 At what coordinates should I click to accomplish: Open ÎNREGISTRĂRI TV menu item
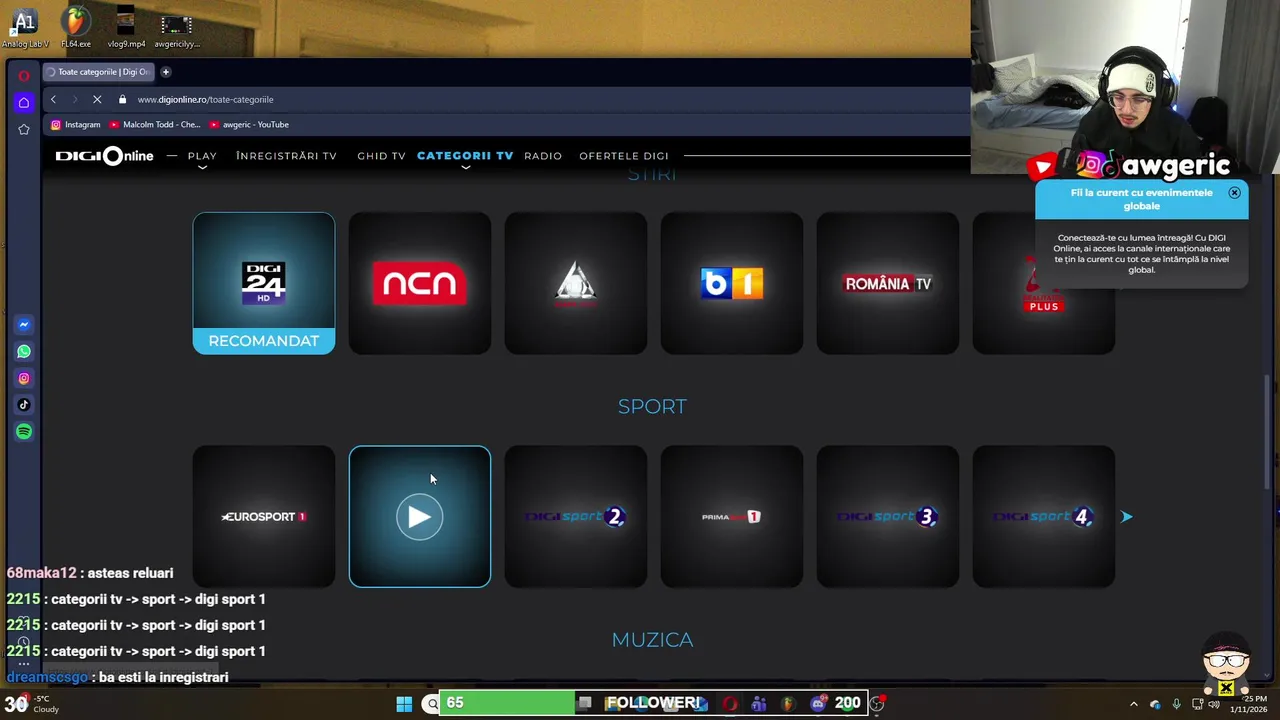pos(286,156)
